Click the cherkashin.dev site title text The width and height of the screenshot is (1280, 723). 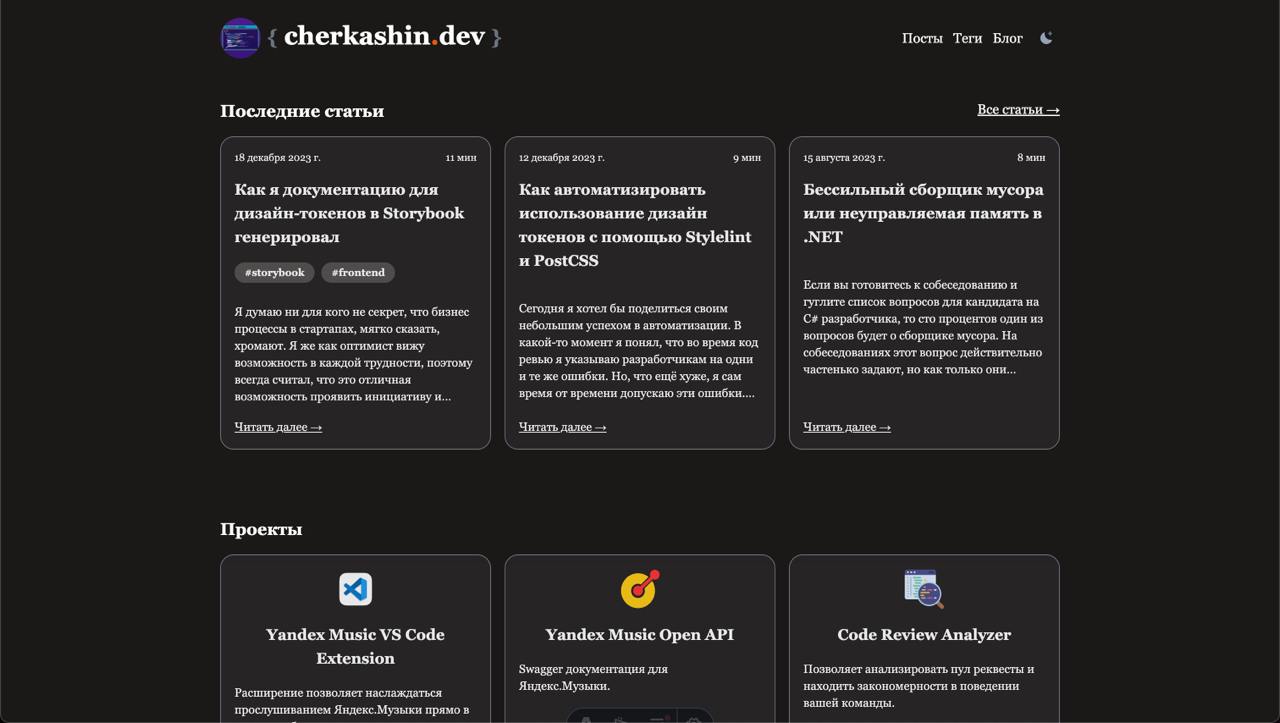click(x=385, y=37)
